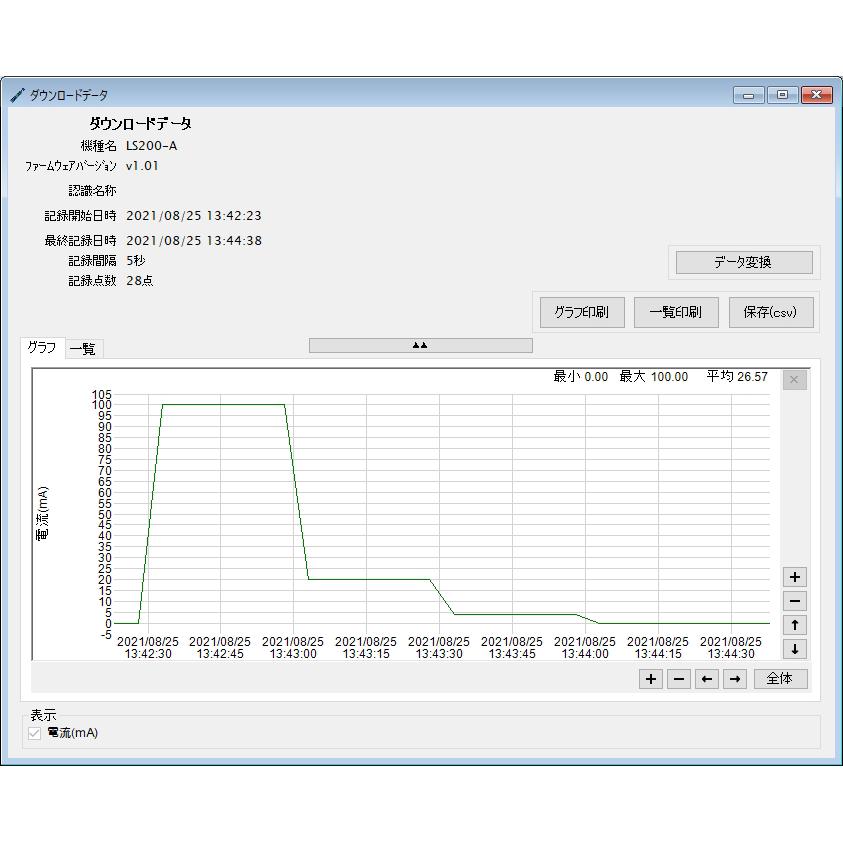Click the データ変換 button
The width and height of the screenshot is (843, 843).
click(x=744, y=262)
